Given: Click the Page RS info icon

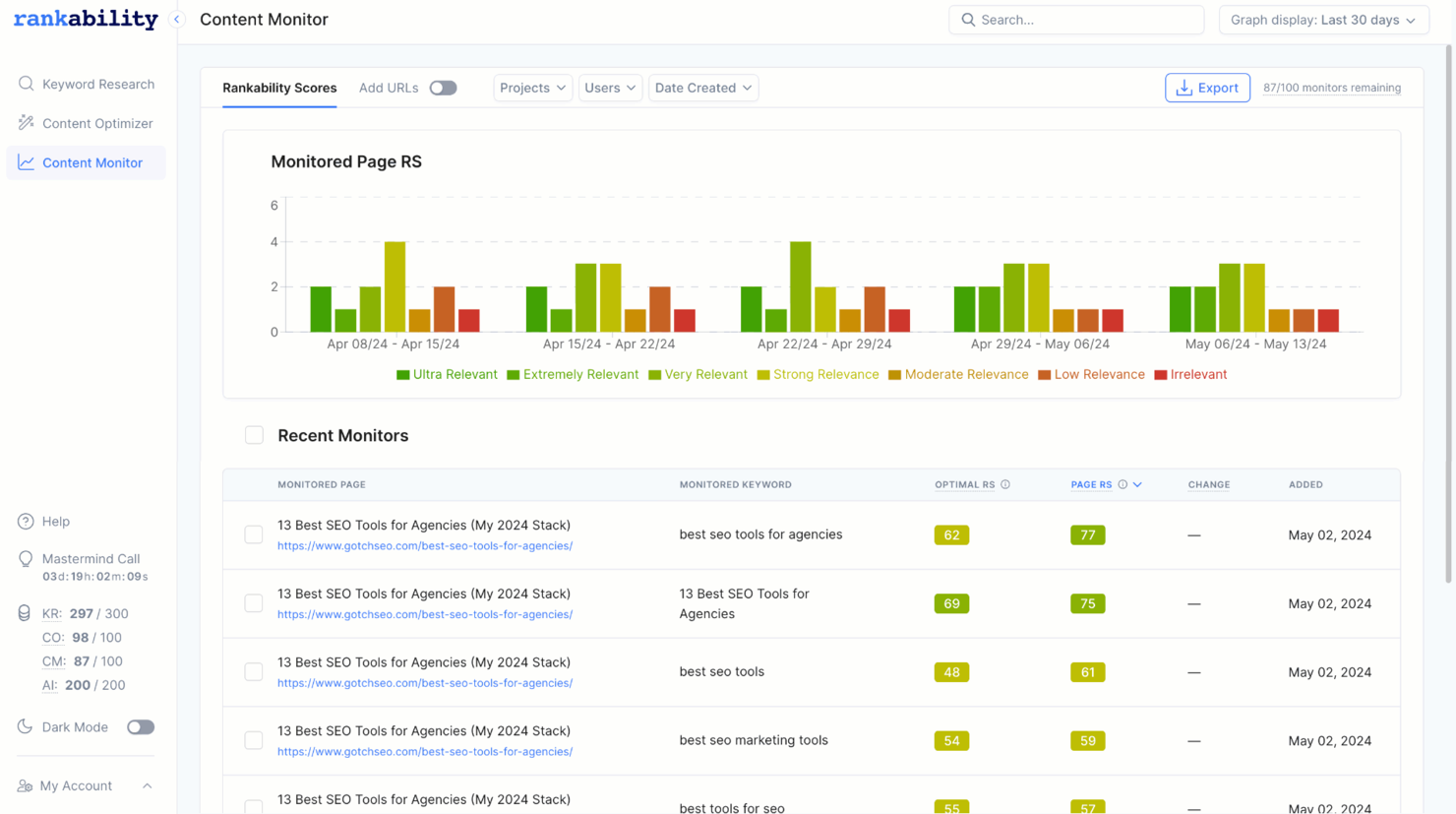Looking at the screenshot, I should 1122,484.
